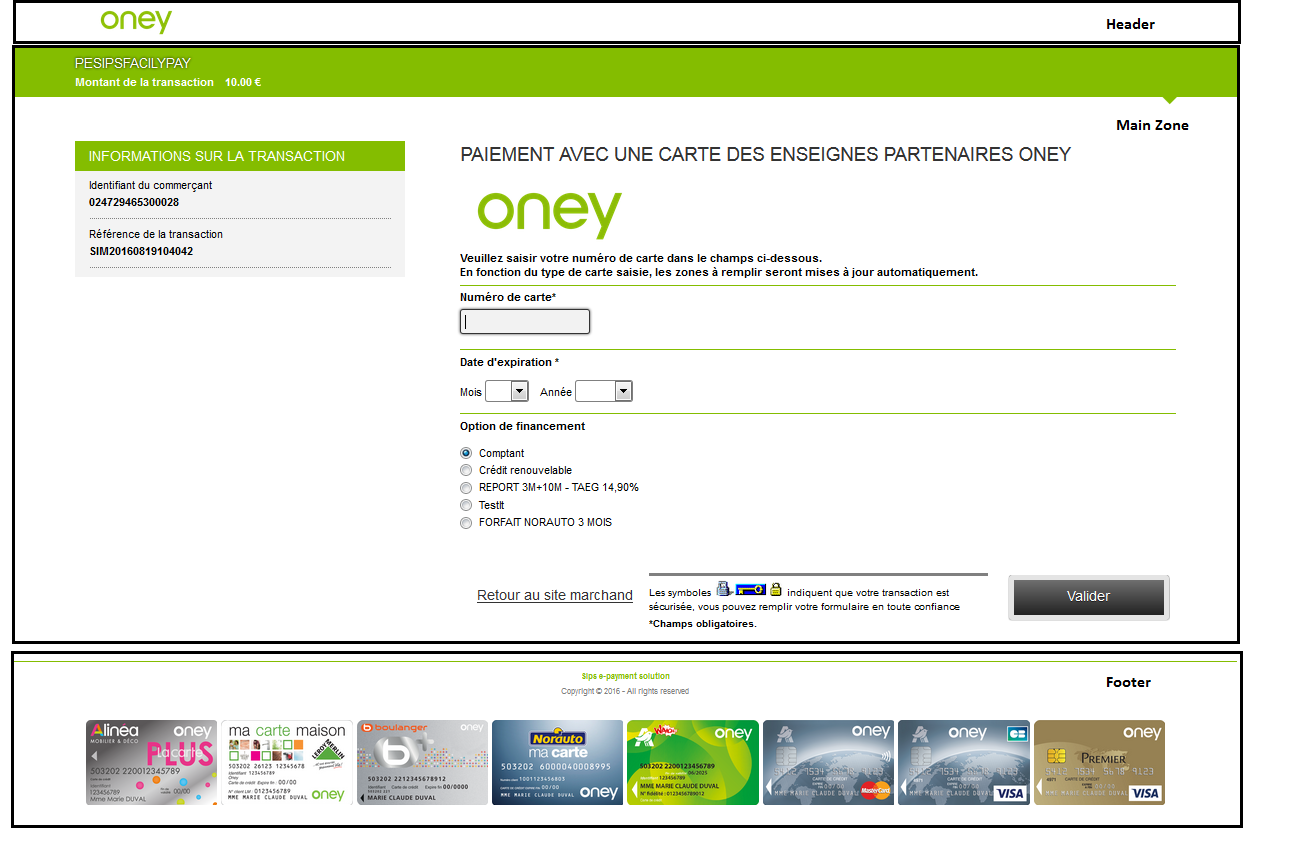Choose the FORFAIT NORAUTO 3 MOIS option
This screenshot has width=1309, height=842.
coord(466,523)
